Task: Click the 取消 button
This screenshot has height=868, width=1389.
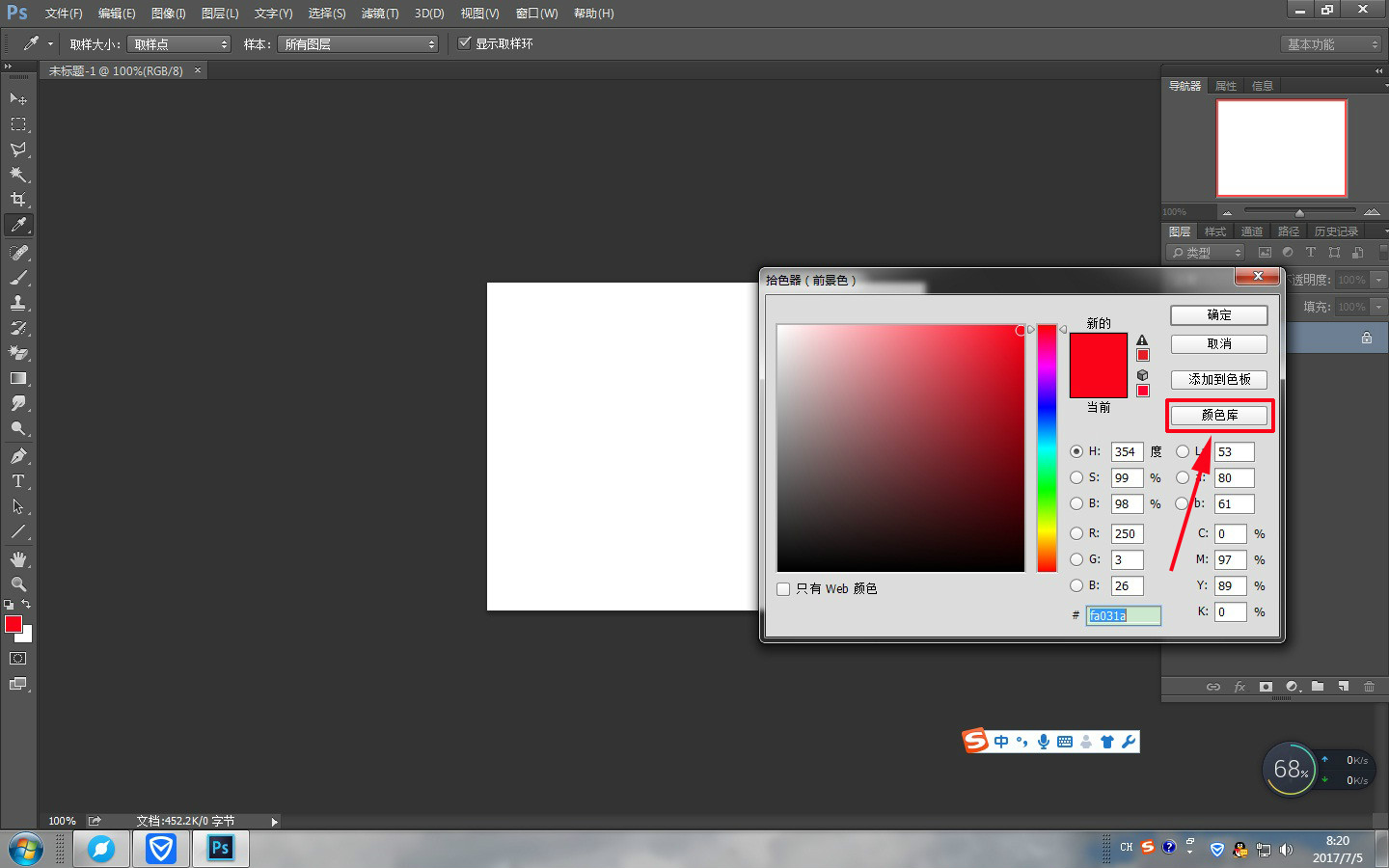Action: pos(1219,344)
